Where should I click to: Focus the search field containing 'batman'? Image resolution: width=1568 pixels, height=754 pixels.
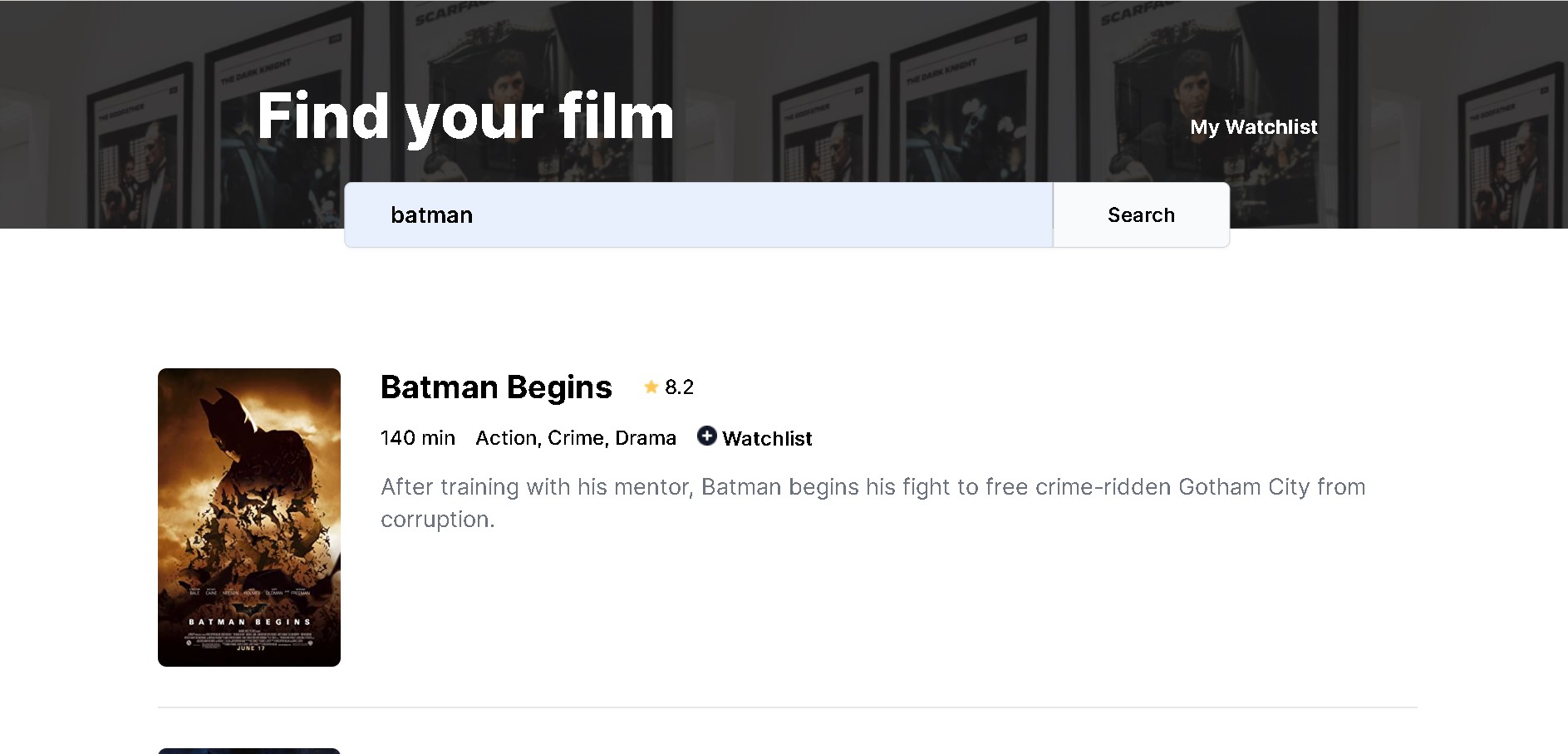pos(698,214)
